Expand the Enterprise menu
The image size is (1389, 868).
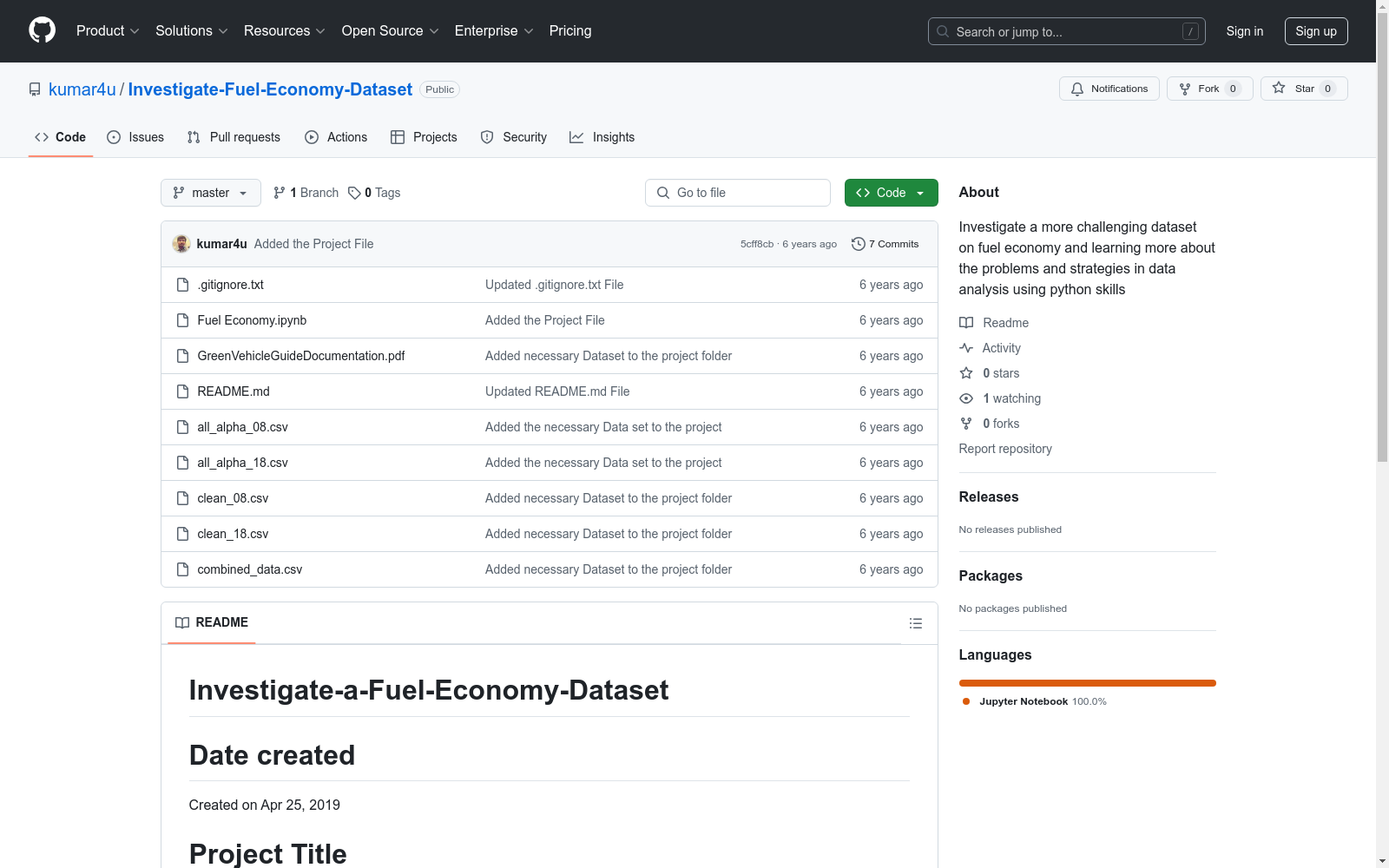[494, 30]
